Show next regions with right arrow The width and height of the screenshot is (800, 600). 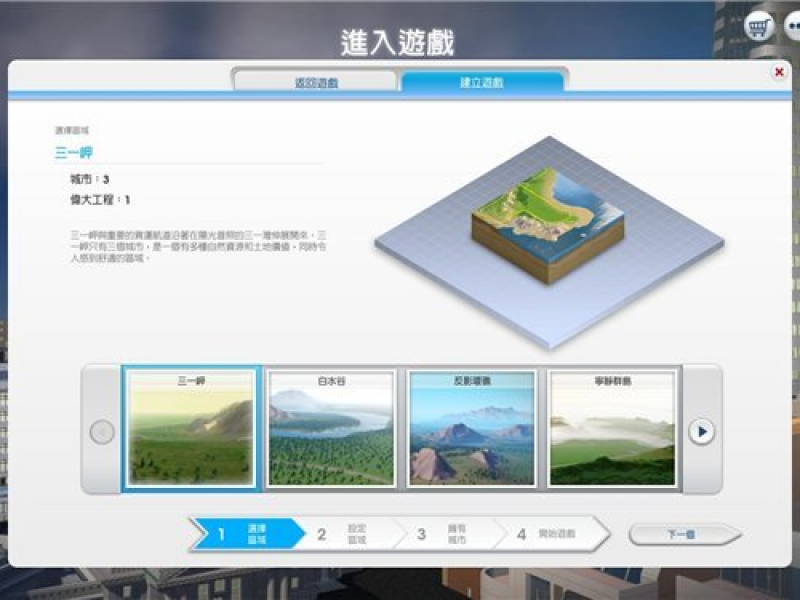(x=702, y=432)
